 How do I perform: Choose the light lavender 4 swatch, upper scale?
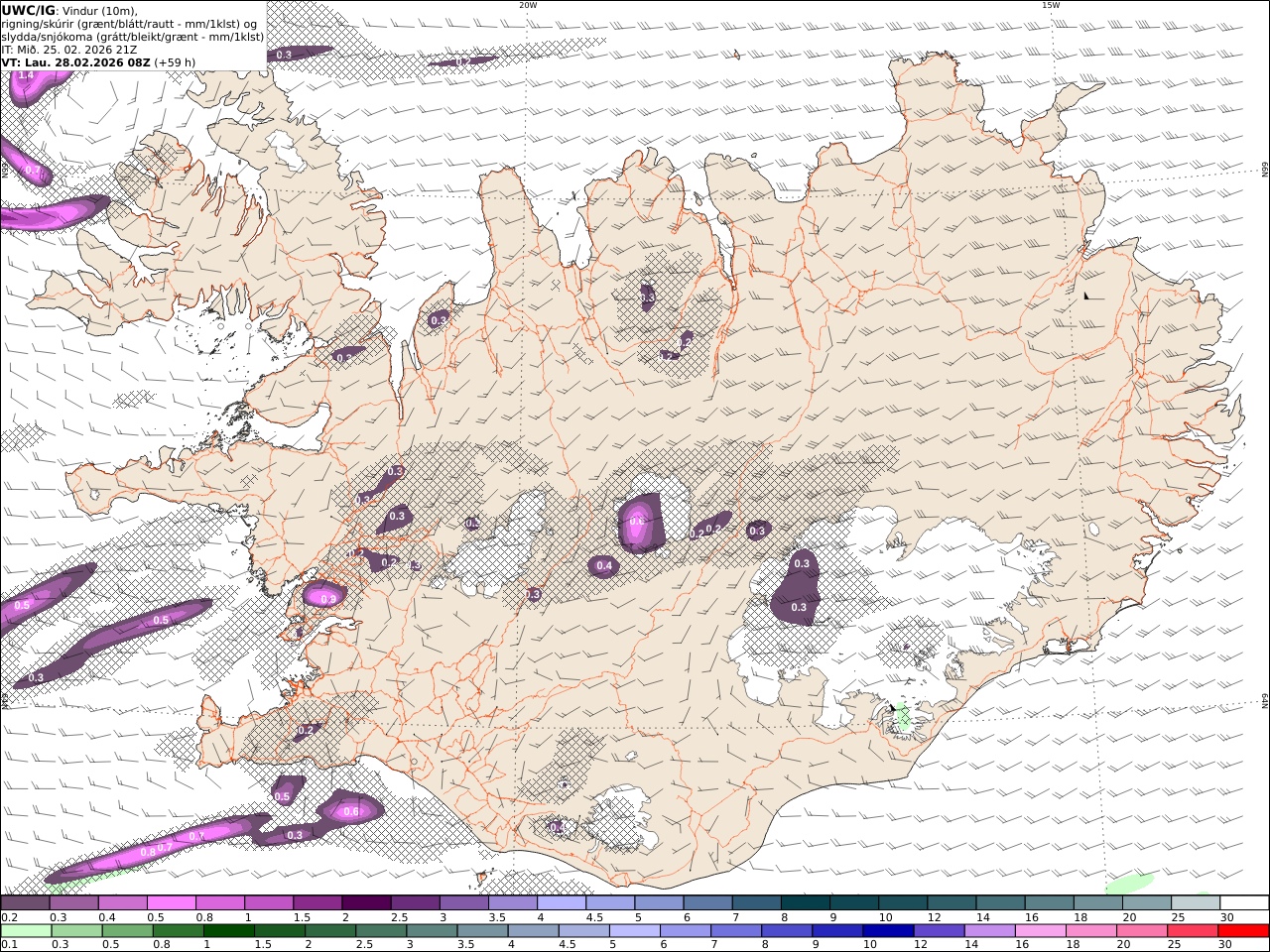point(562,902)
